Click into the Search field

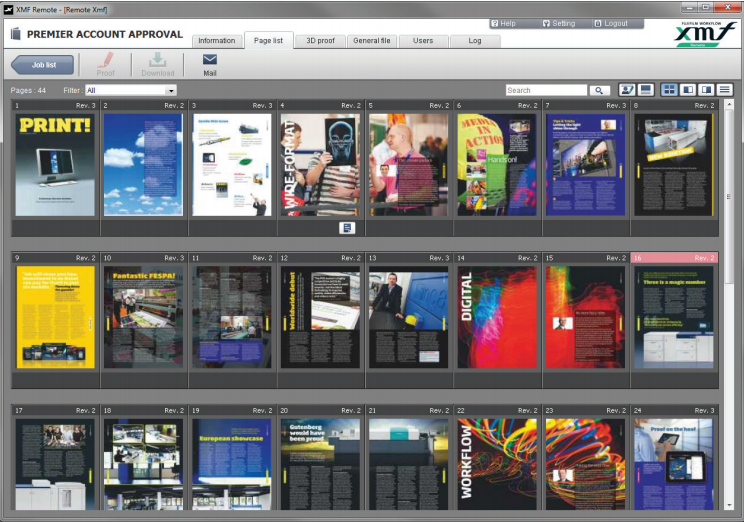coord(546,90)
